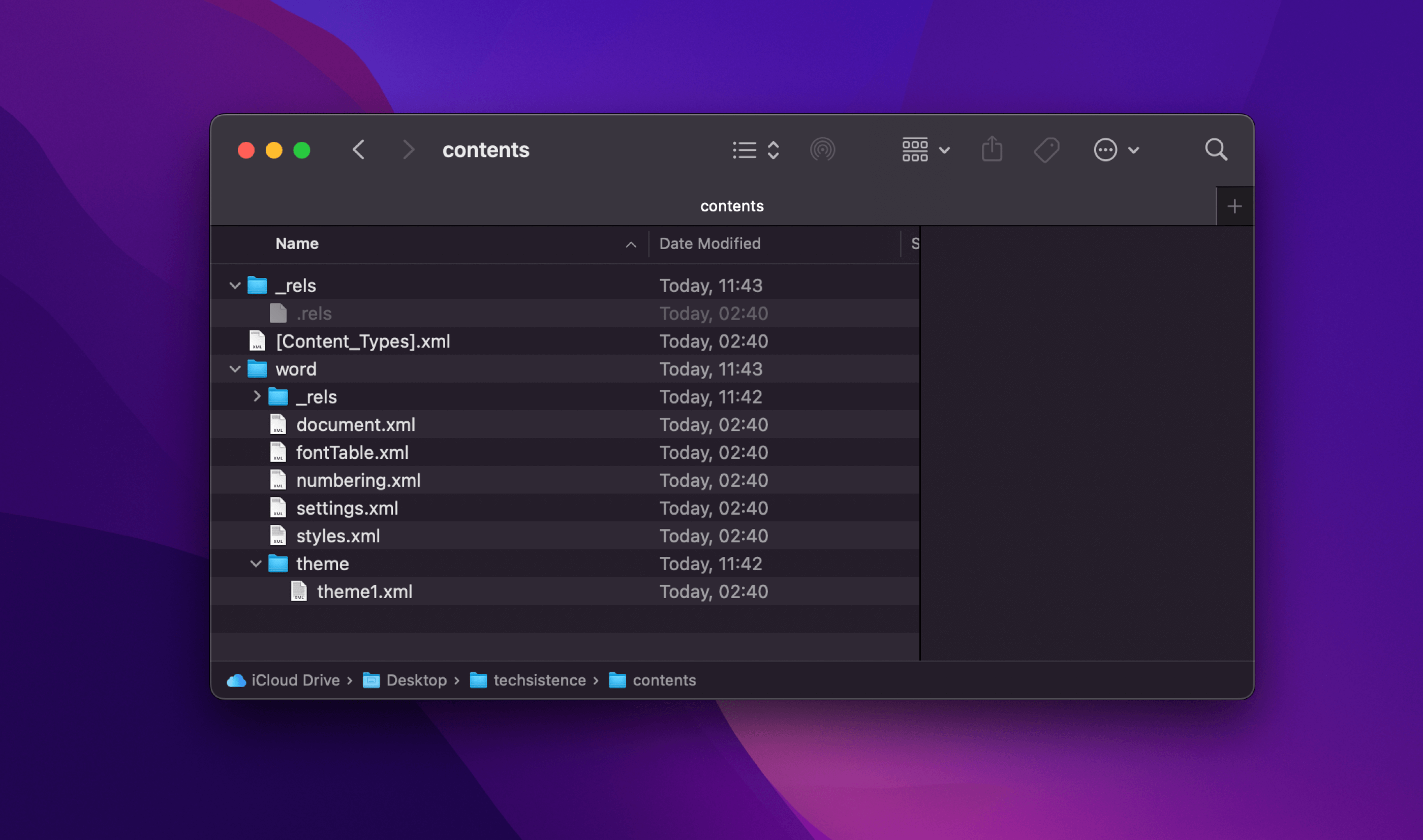The image size is (1423, 840).
Task: Select the document.xml file
Action: click(355, 424)
